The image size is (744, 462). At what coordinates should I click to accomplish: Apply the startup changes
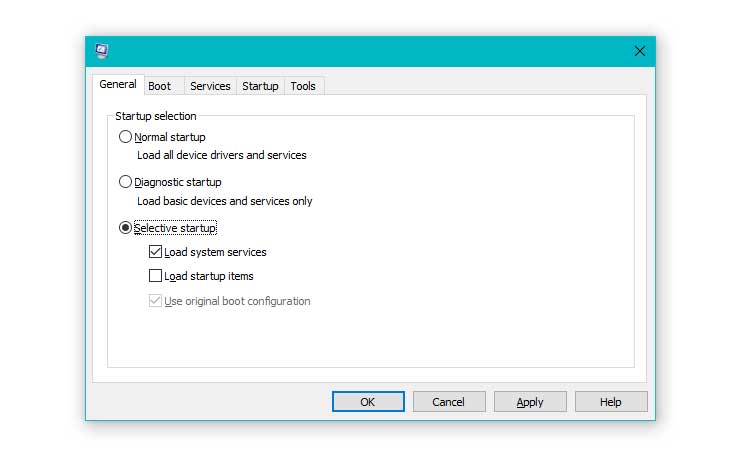pos(530,402)
